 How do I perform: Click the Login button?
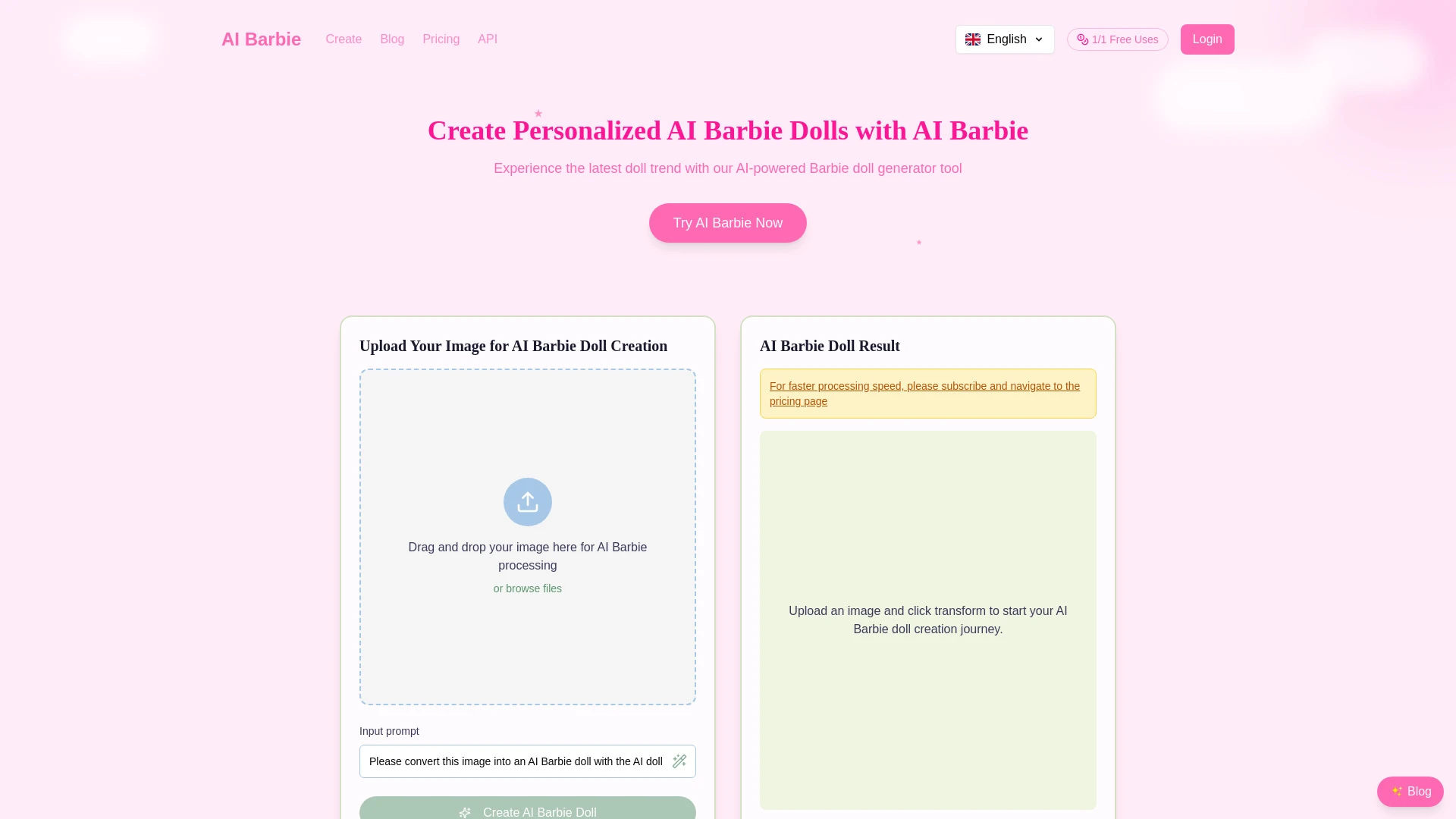point(1207,39)
